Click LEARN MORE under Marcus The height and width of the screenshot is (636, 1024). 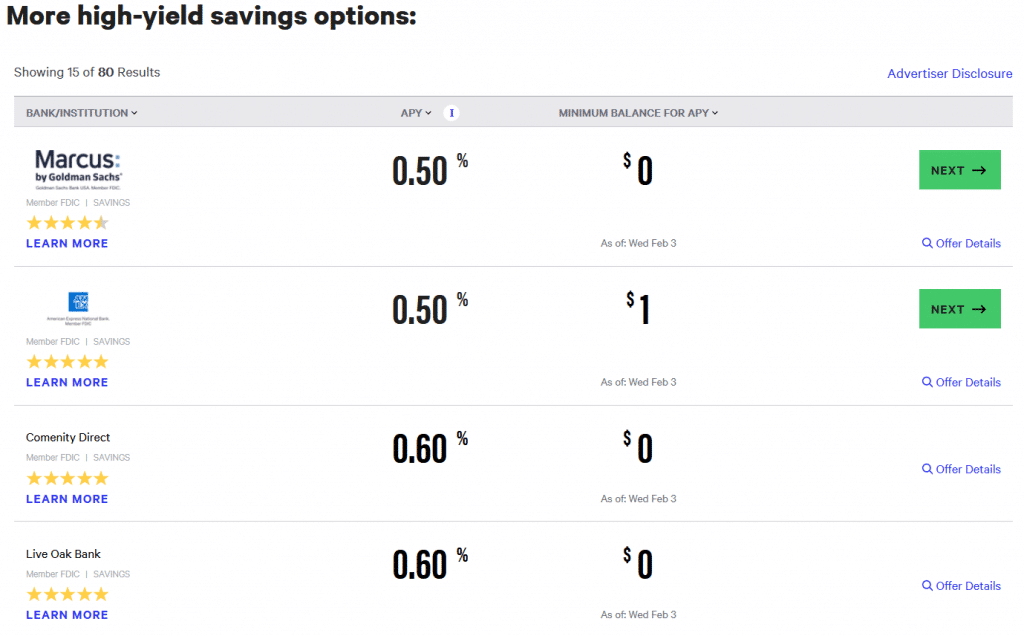(x=66, y=243)
